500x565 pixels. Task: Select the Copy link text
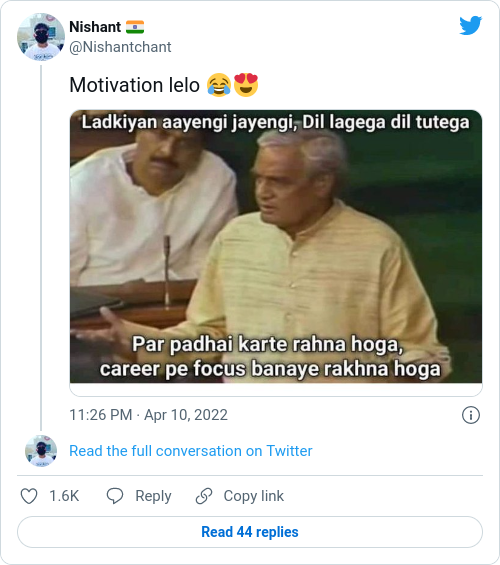click(254, 496)
